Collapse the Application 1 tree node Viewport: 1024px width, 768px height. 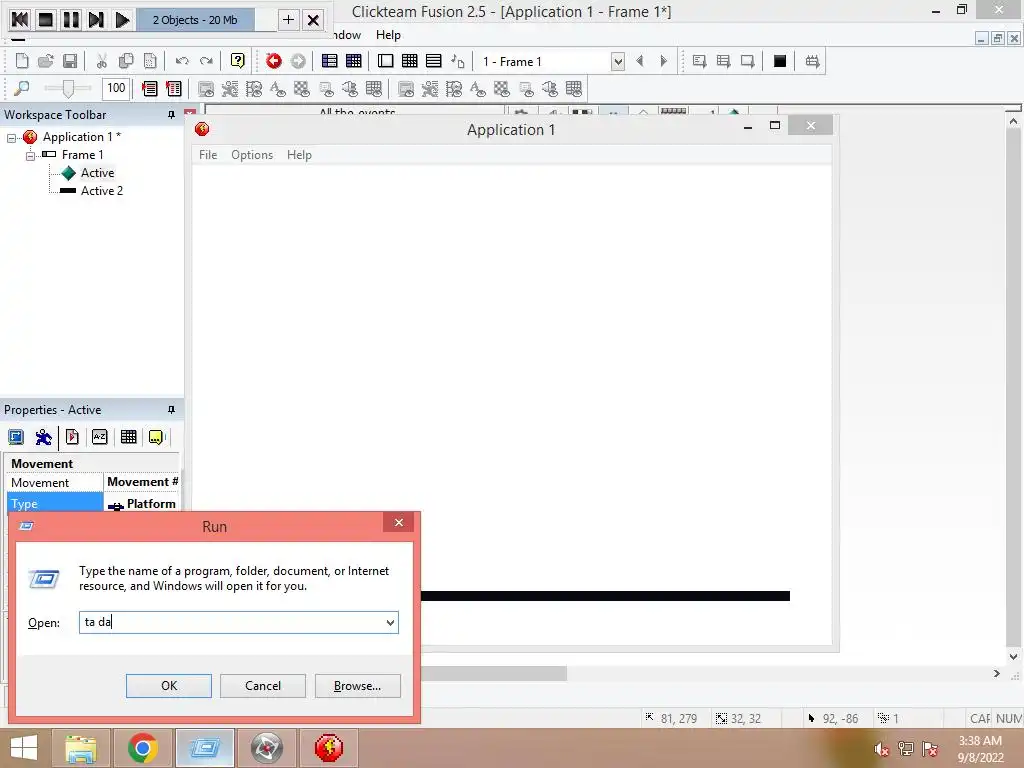pyautogui.click(x=11, y=138)
